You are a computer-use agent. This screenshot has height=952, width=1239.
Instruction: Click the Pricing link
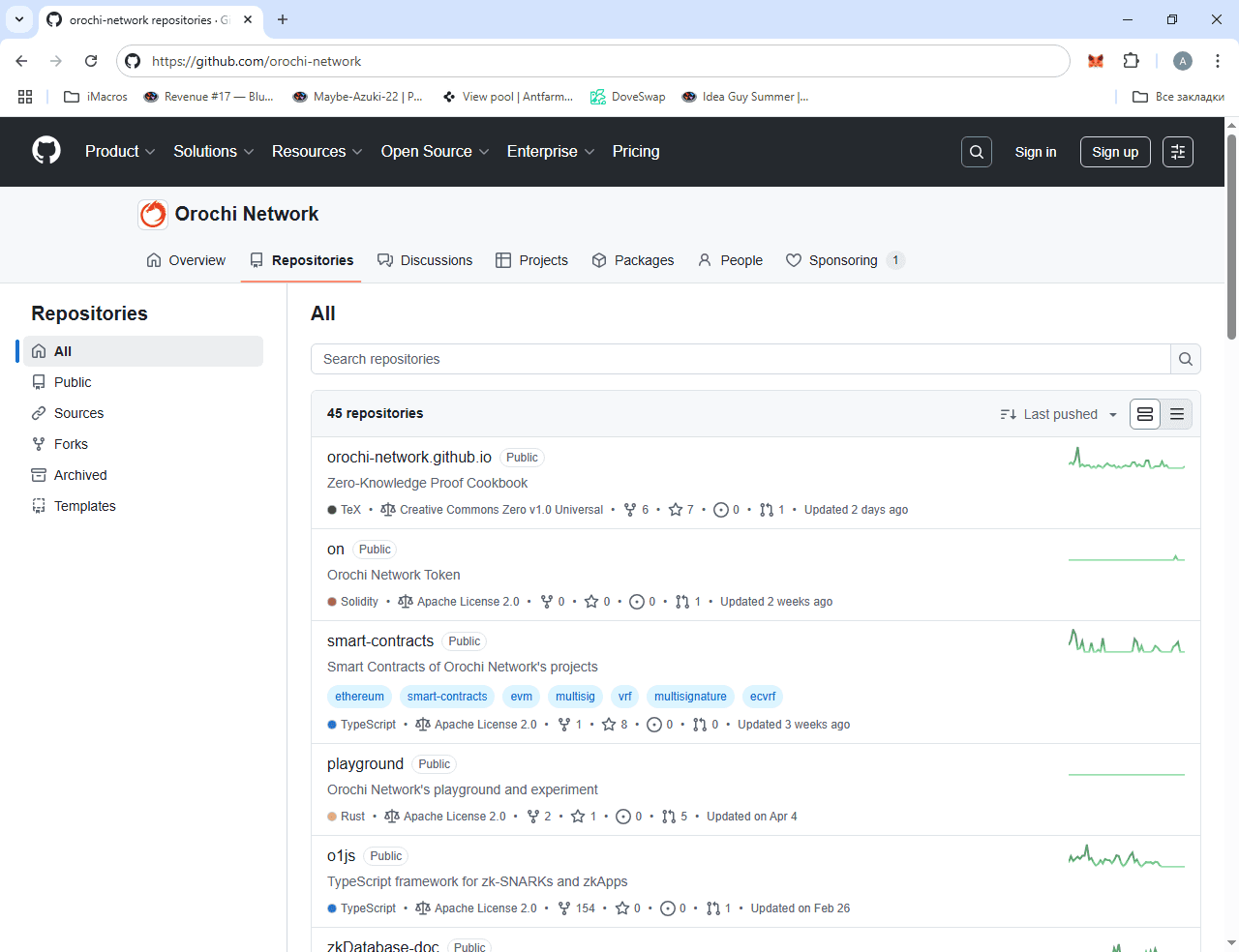pos(636,152)
